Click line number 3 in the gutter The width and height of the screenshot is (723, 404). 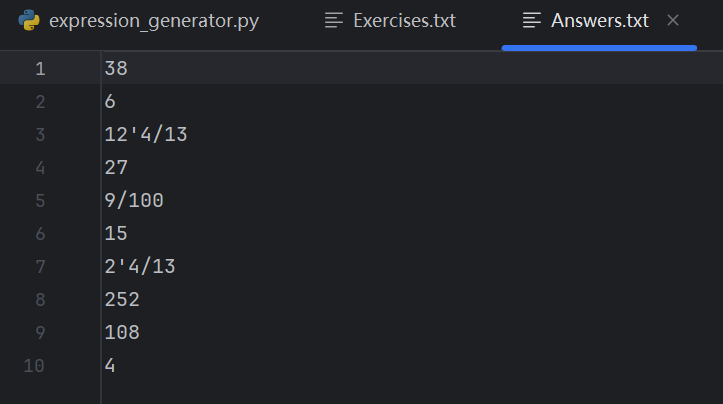(40, 135)
